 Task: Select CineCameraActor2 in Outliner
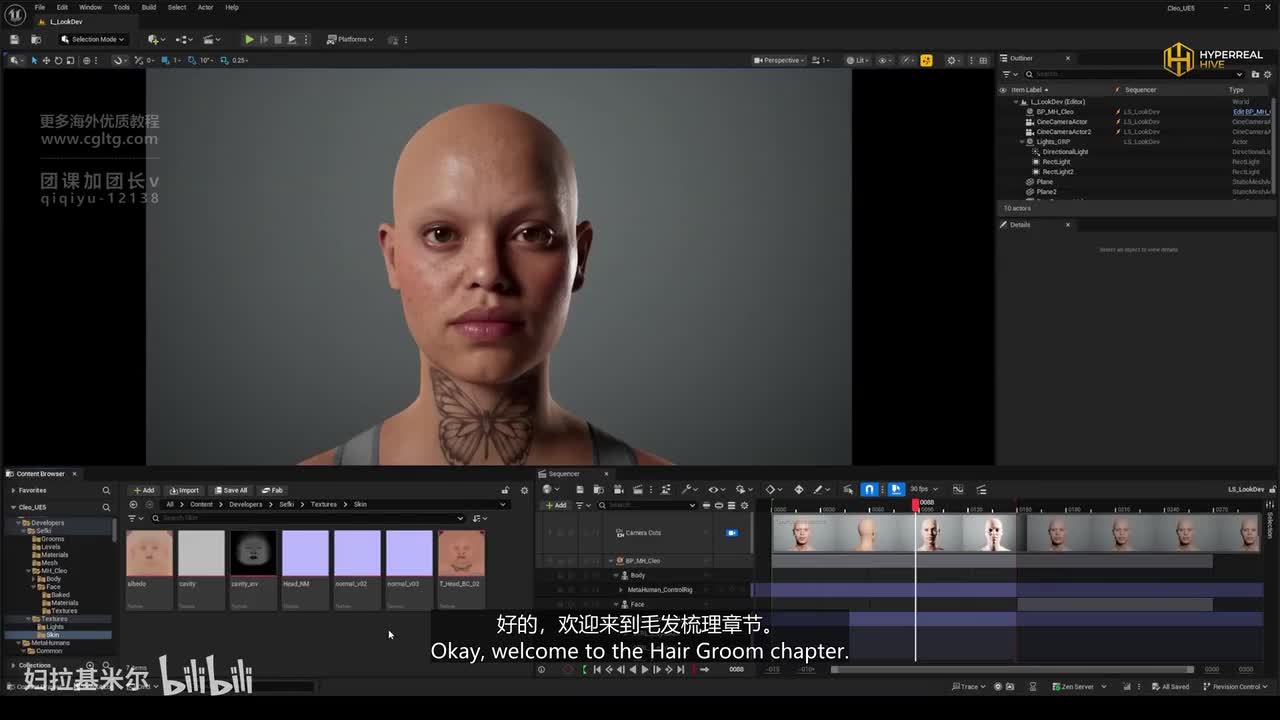pos(1064,132)
